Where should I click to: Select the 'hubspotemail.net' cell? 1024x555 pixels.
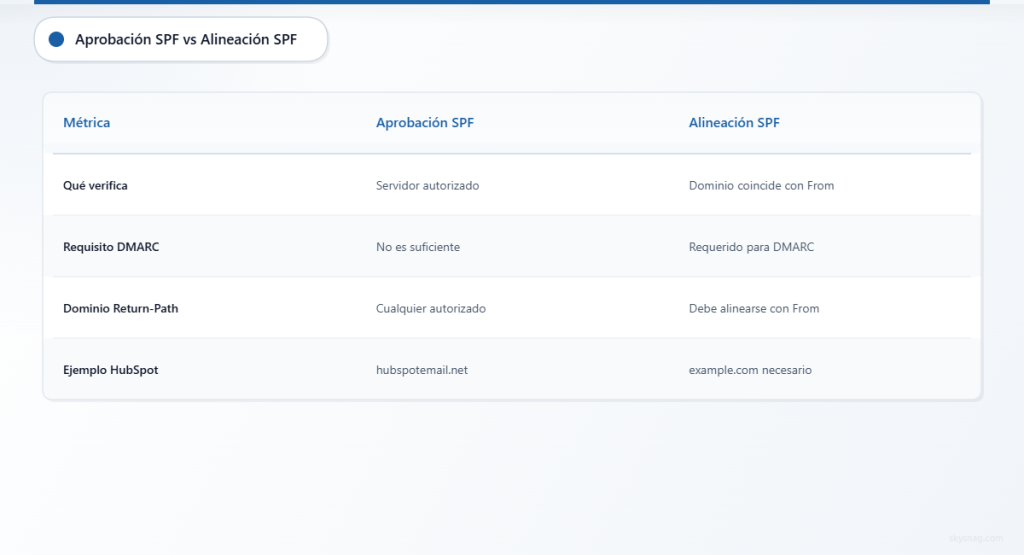click(421, 370)
